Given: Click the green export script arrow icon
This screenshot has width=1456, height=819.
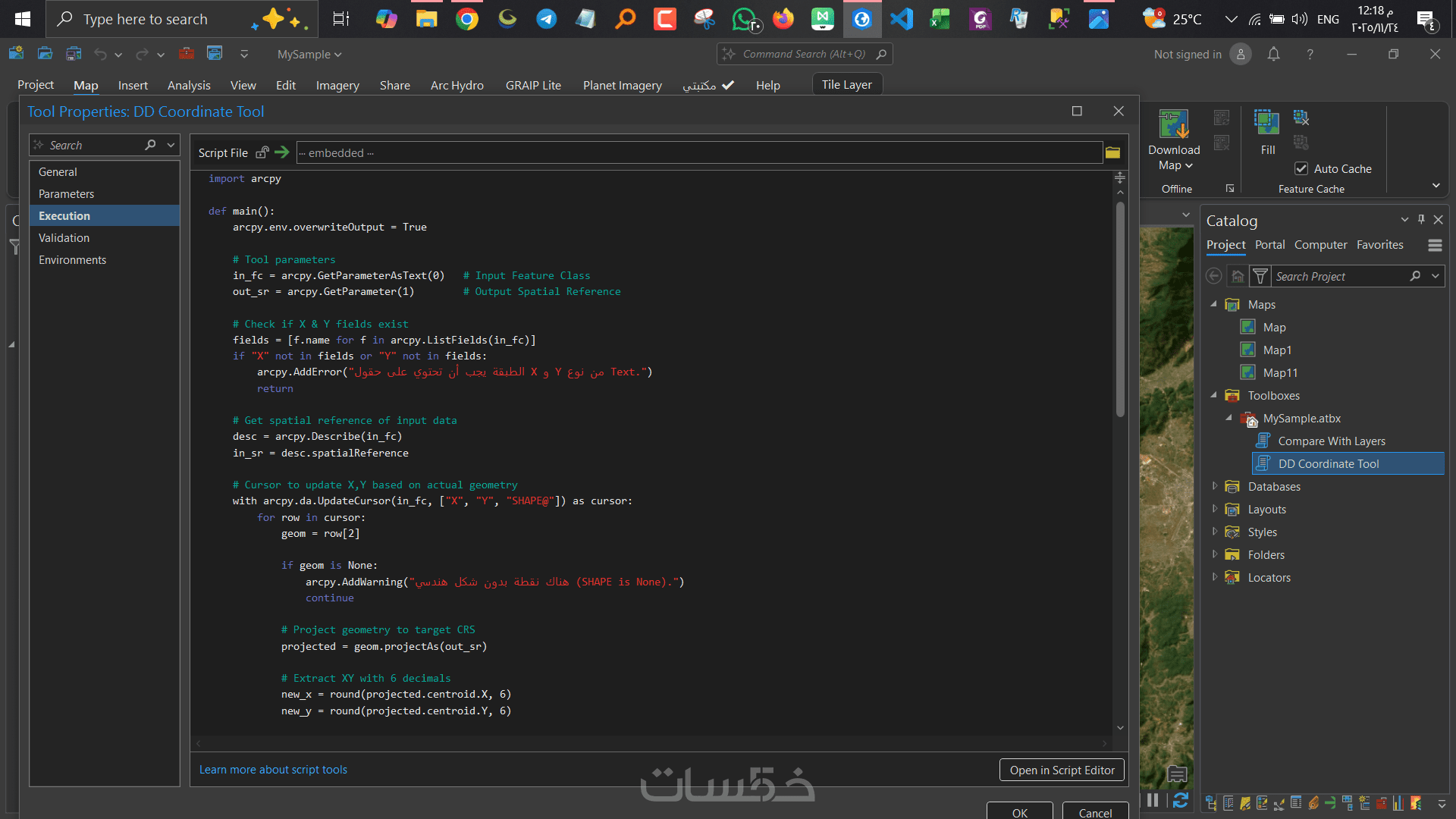Looking at the screenshot, I should point(282,152).
